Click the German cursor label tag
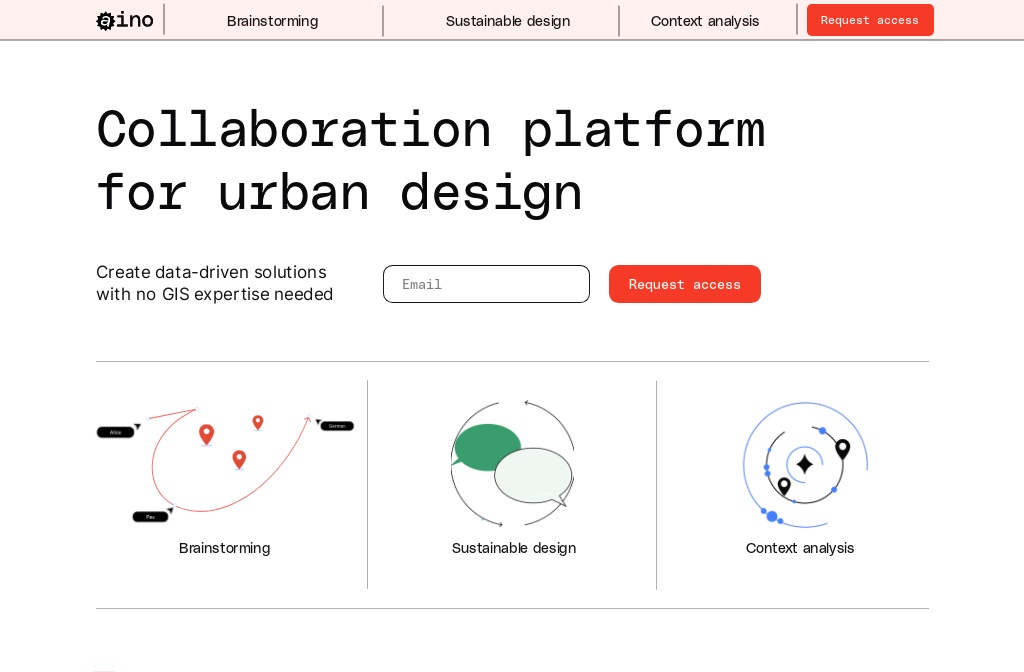 (x=337, y=426)
